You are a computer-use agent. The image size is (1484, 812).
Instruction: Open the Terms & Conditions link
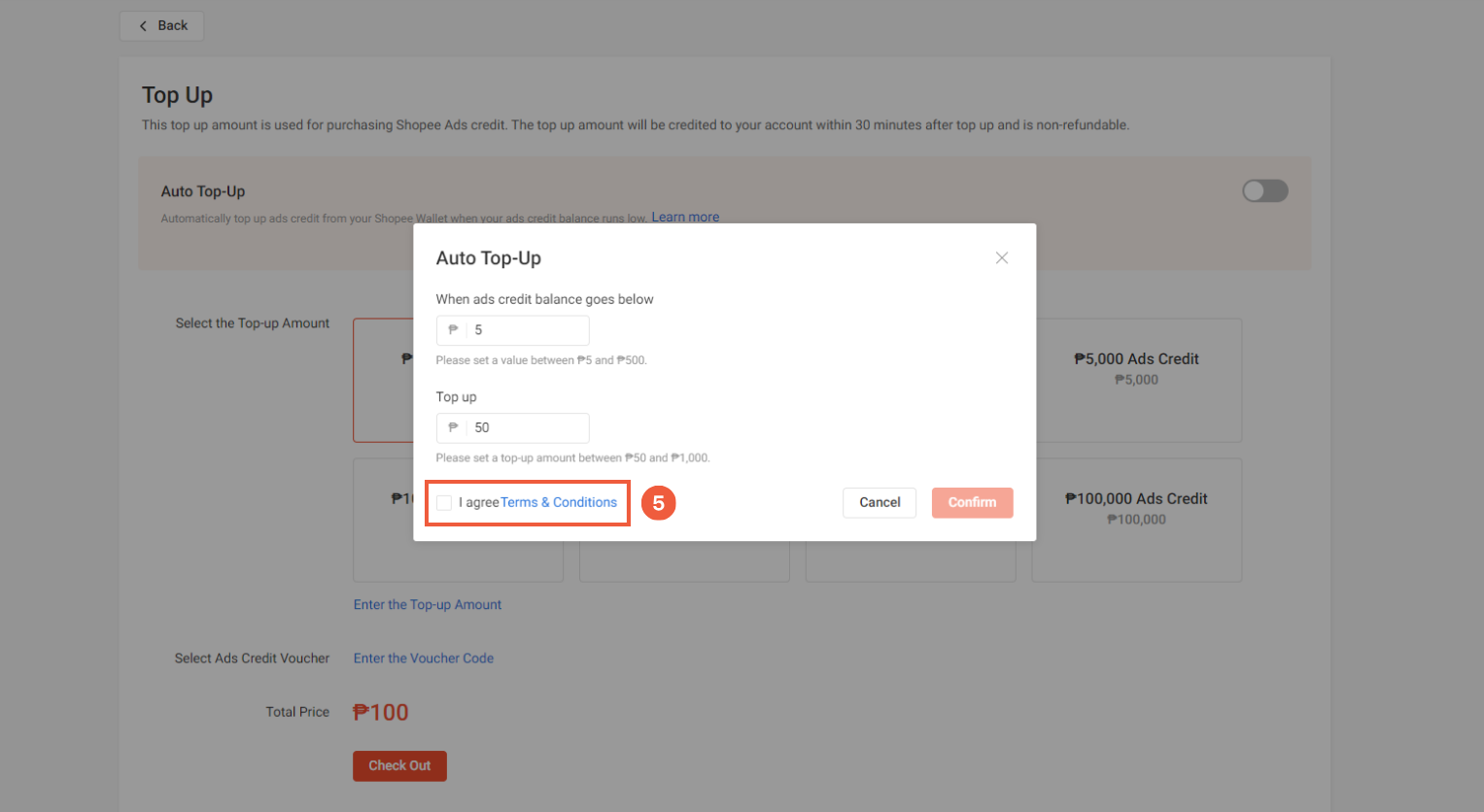[559, 502]
